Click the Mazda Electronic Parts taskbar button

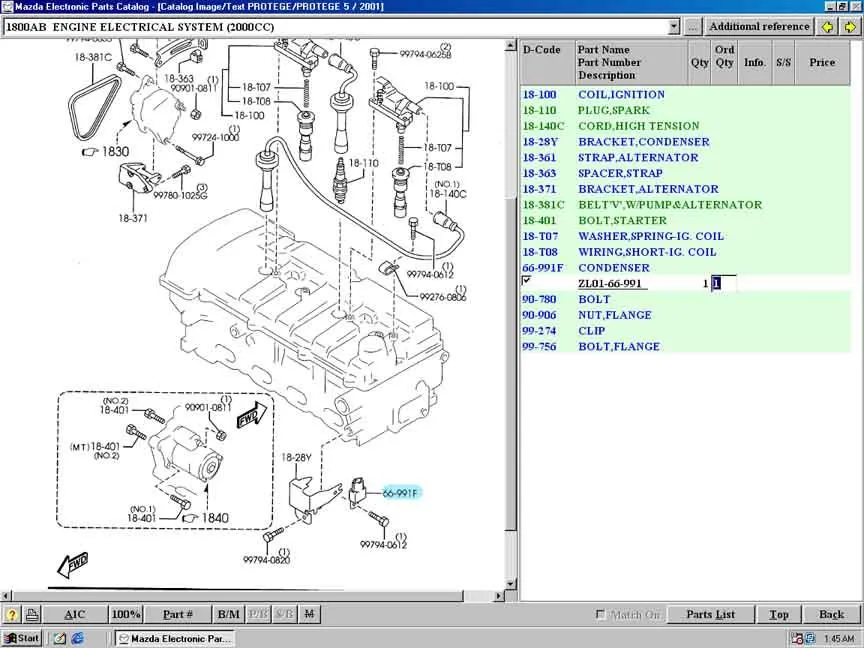pos(175,639)
